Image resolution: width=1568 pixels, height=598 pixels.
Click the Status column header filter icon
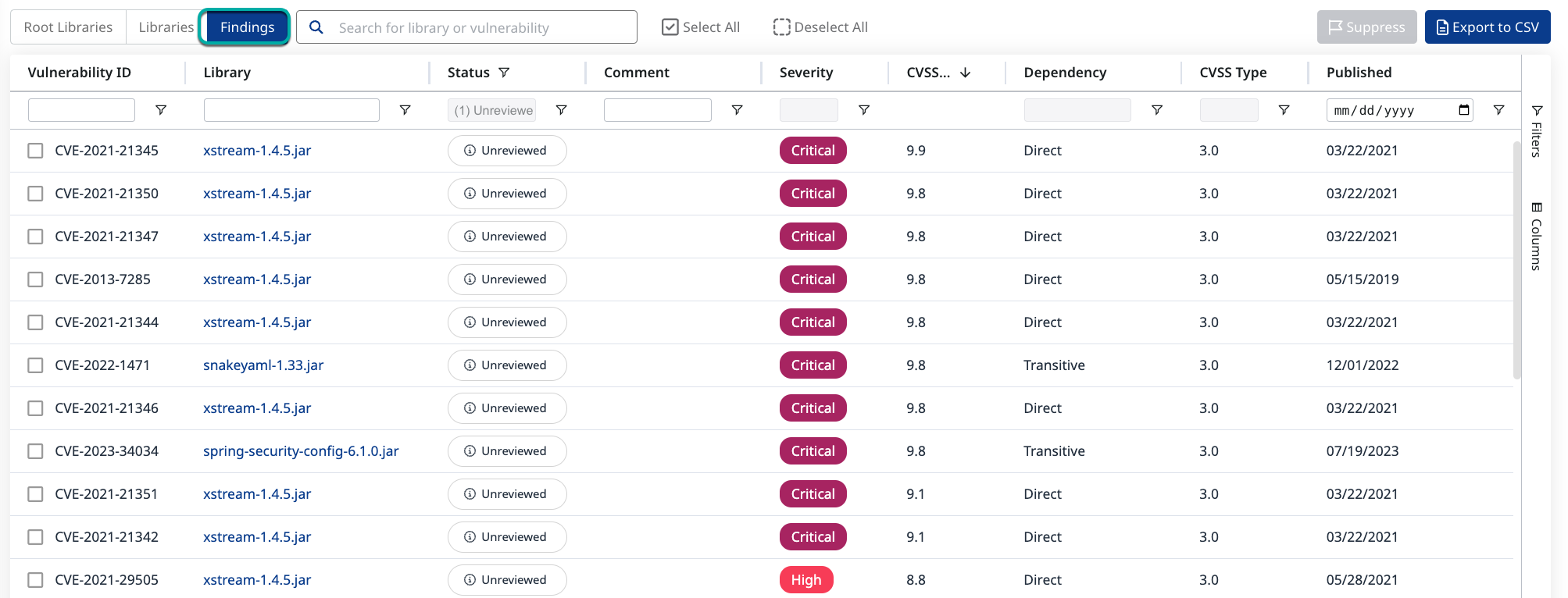(x=504, y=73)
